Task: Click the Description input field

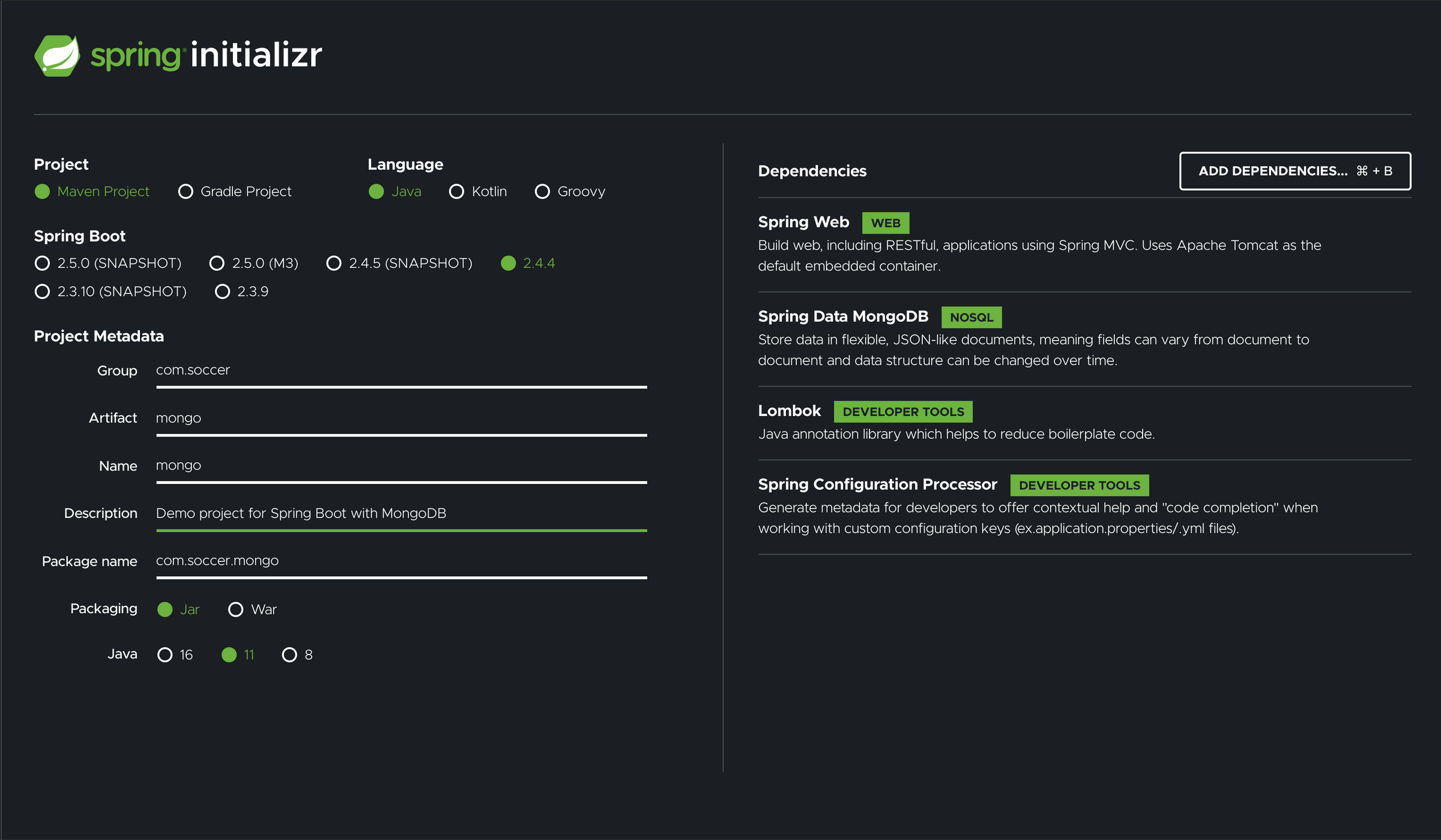Action: coord(401,512)
